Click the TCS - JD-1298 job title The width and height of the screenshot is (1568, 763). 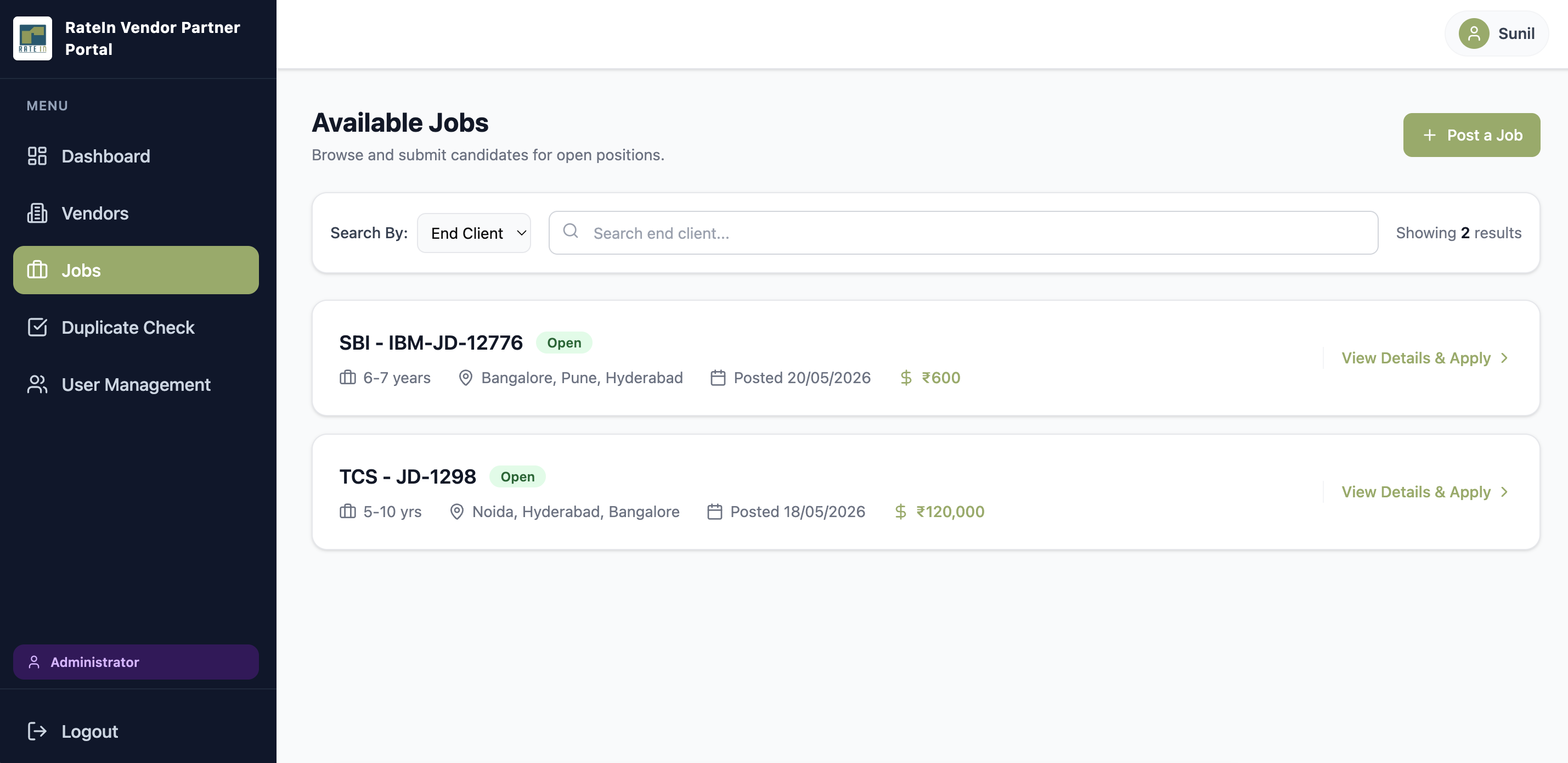pyautogui.click(x=407, y=477)
